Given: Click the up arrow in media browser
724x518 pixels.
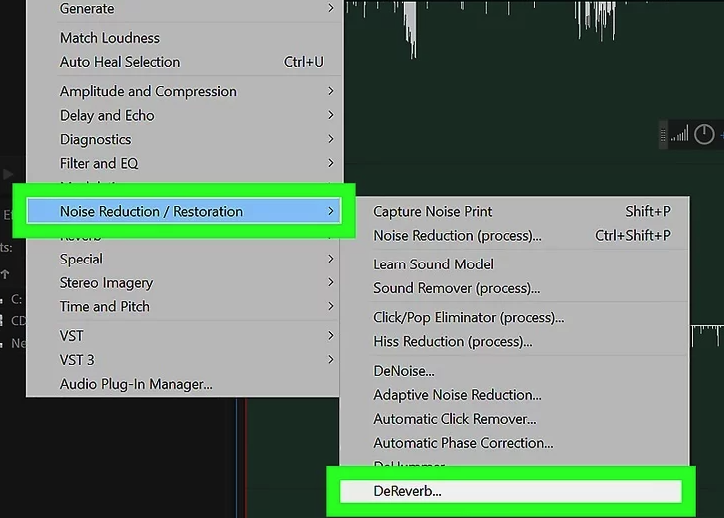Looking at the screenshot, I should click(6, 273).
